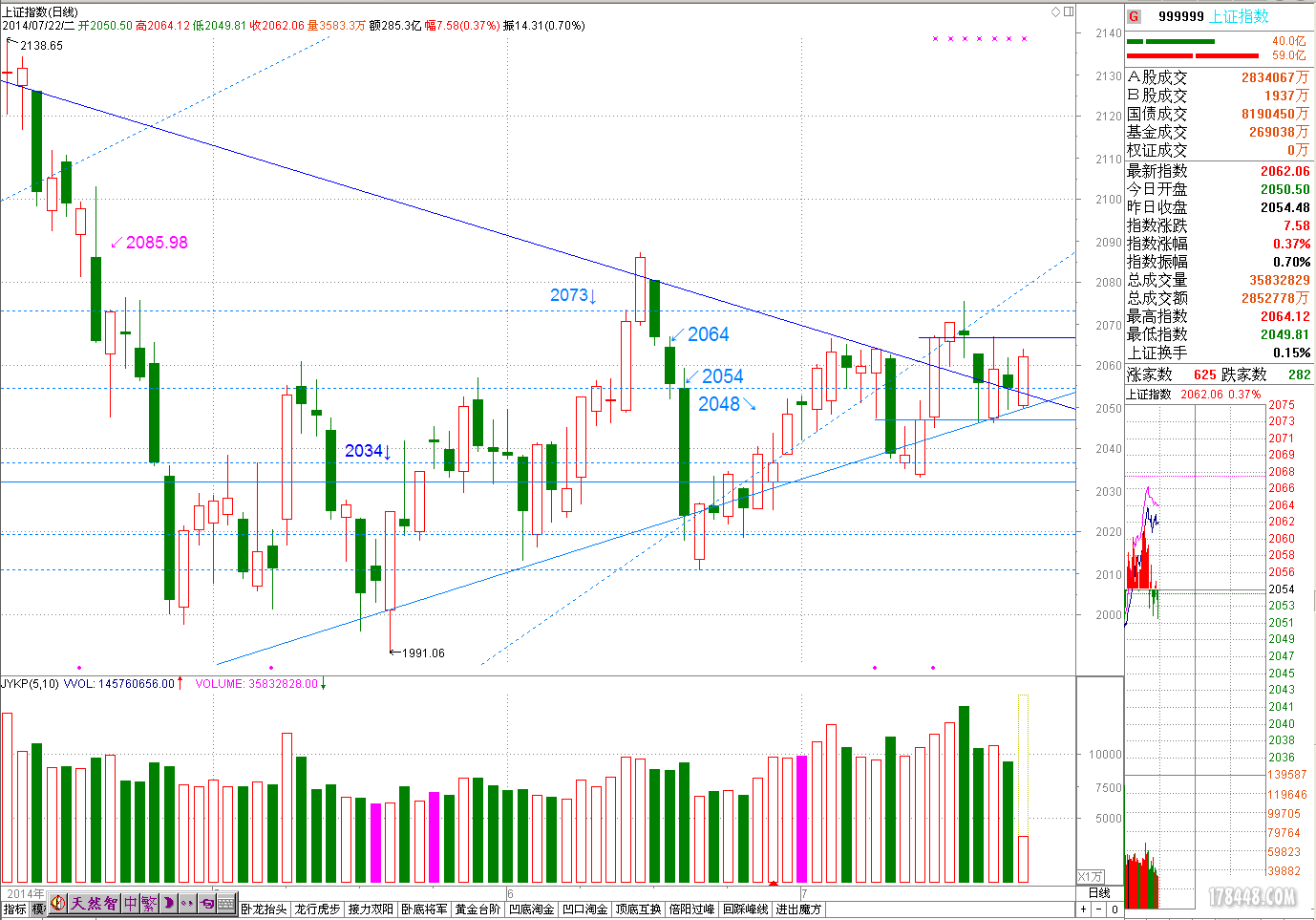Click the red G icon beside 999999
Viewport: 1316px width, 920px height.
(1134, 16)
